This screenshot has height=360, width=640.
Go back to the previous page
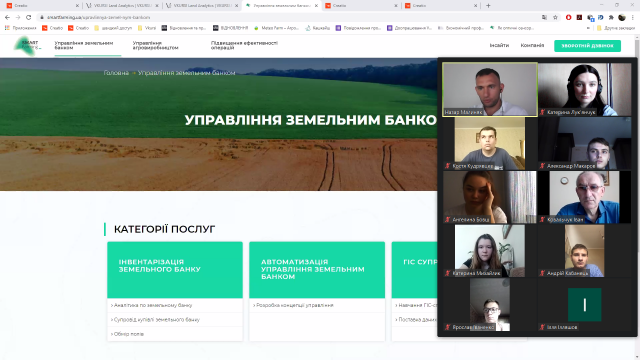pyautogui.click(x=7, y=17)
